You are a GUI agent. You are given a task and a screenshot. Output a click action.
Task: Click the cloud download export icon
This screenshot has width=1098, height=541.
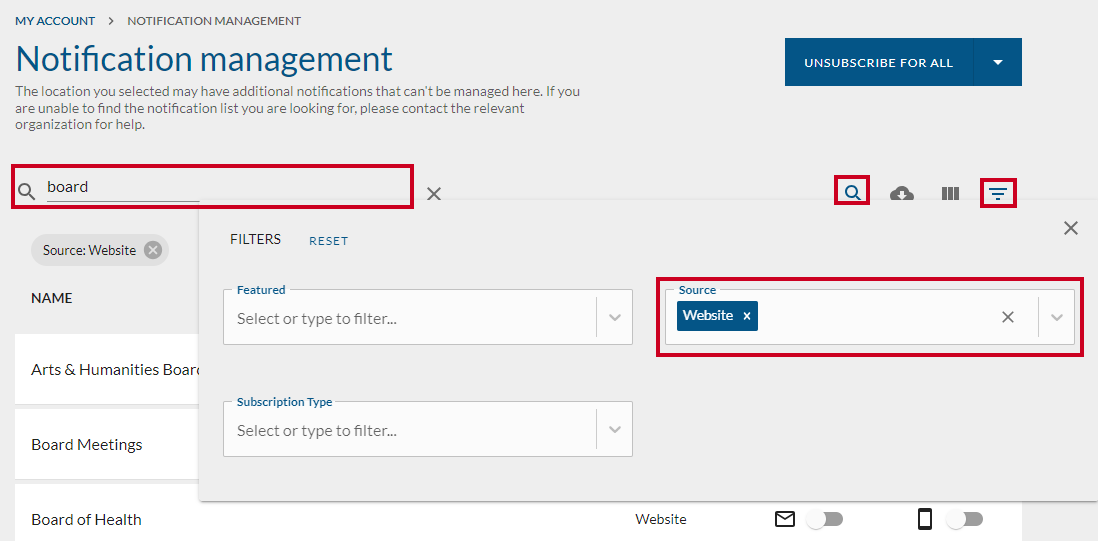902,193
